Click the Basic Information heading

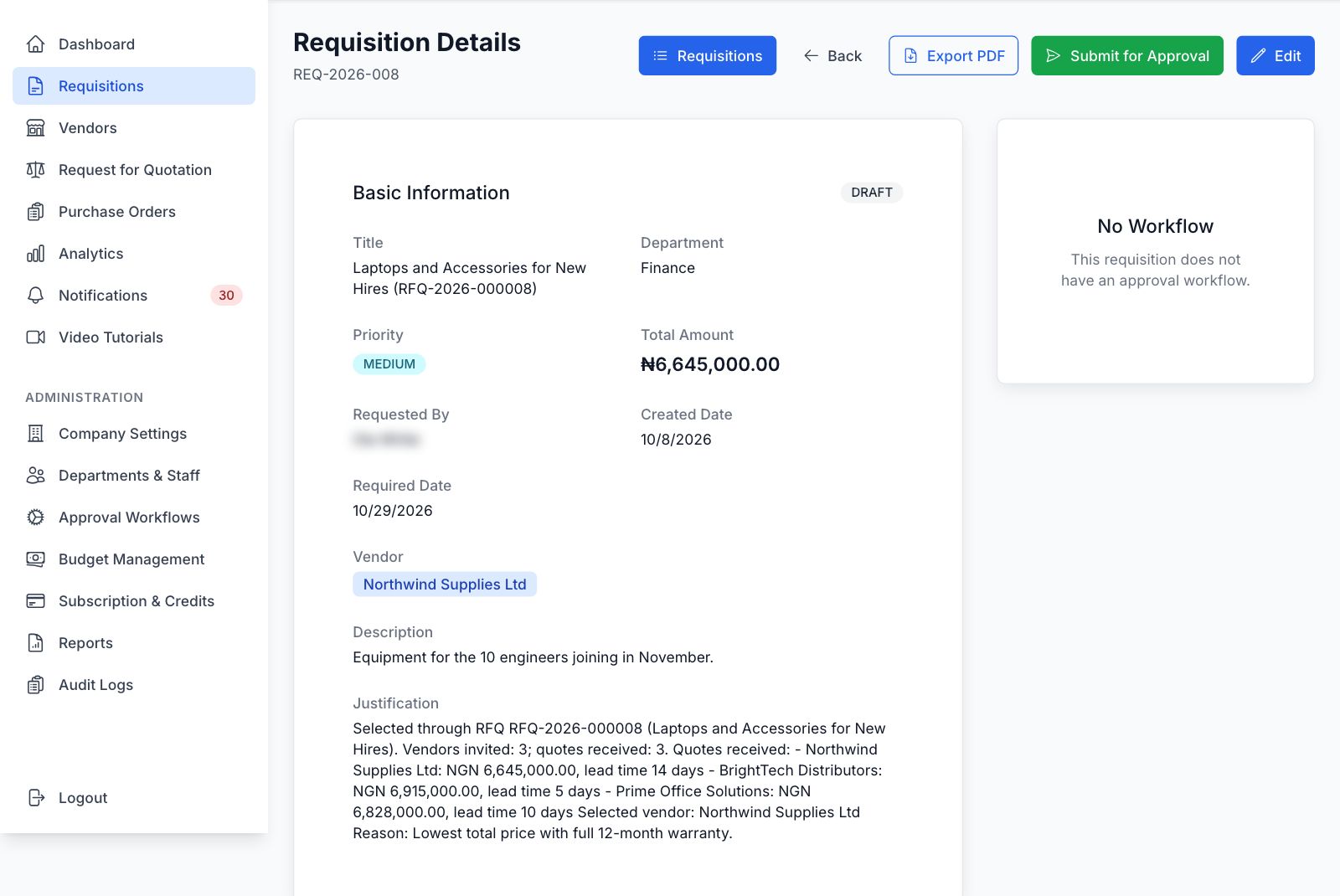431,193
